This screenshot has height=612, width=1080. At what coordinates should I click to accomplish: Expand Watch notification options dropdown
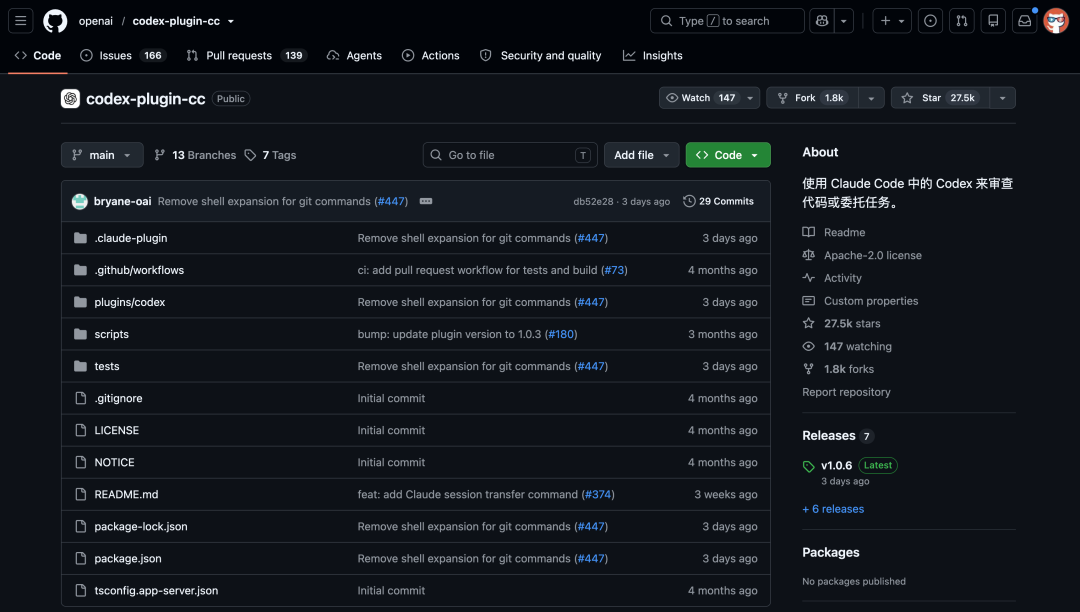(x=750, y=98)
